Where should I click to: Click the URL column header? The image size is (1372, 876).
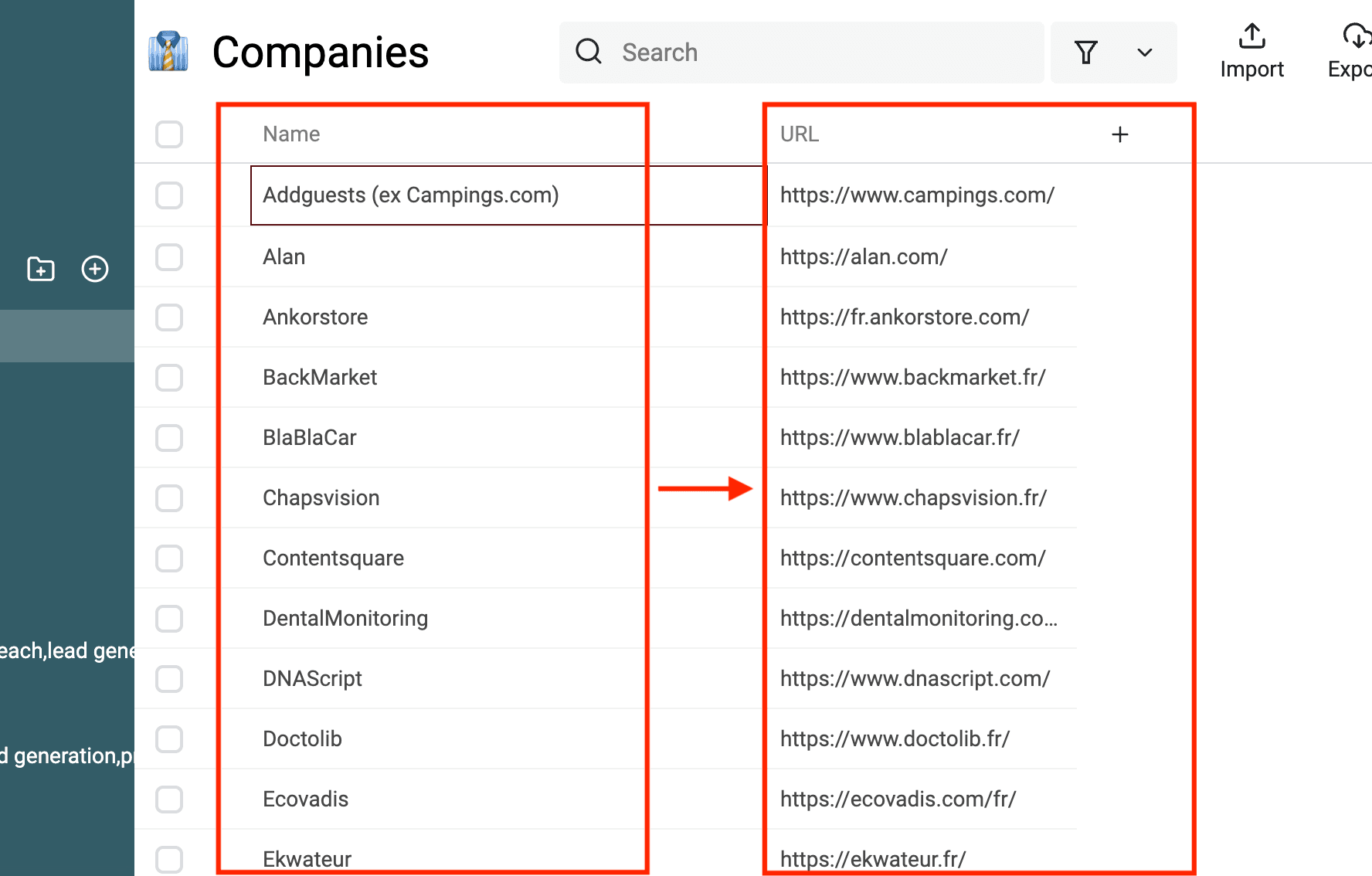point(800,134)
